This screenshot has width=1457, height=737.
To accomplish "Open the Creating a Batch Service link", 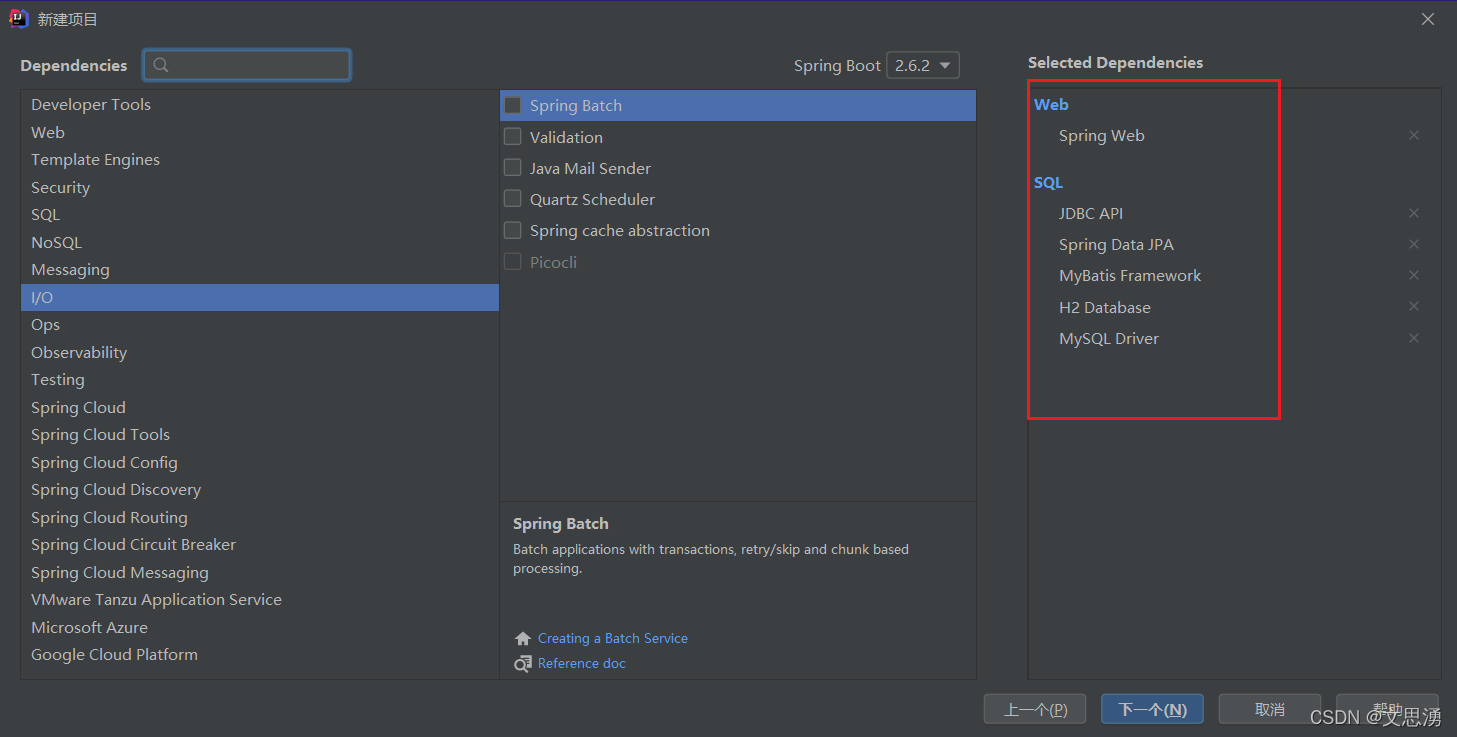I will click(x=613, y=638).
